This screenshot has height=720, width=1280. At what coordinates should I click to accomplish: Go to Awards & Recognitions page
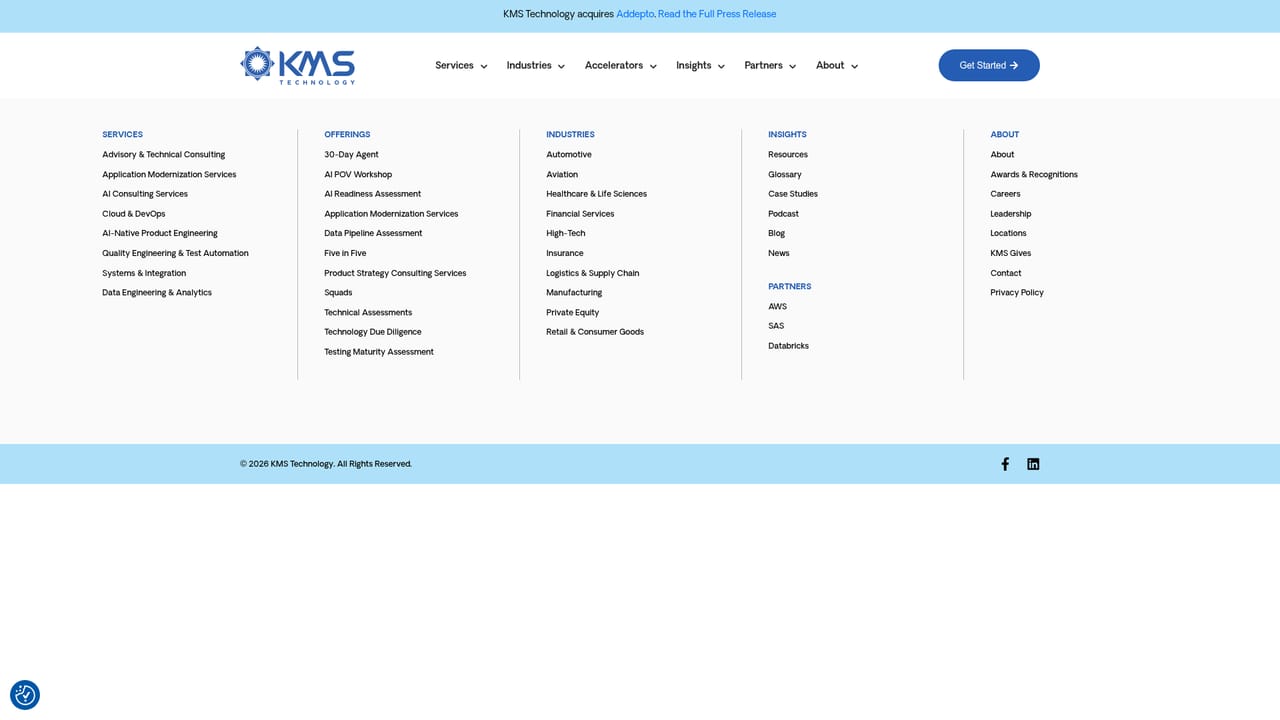pyautogui.click(x=1034, y=175)
